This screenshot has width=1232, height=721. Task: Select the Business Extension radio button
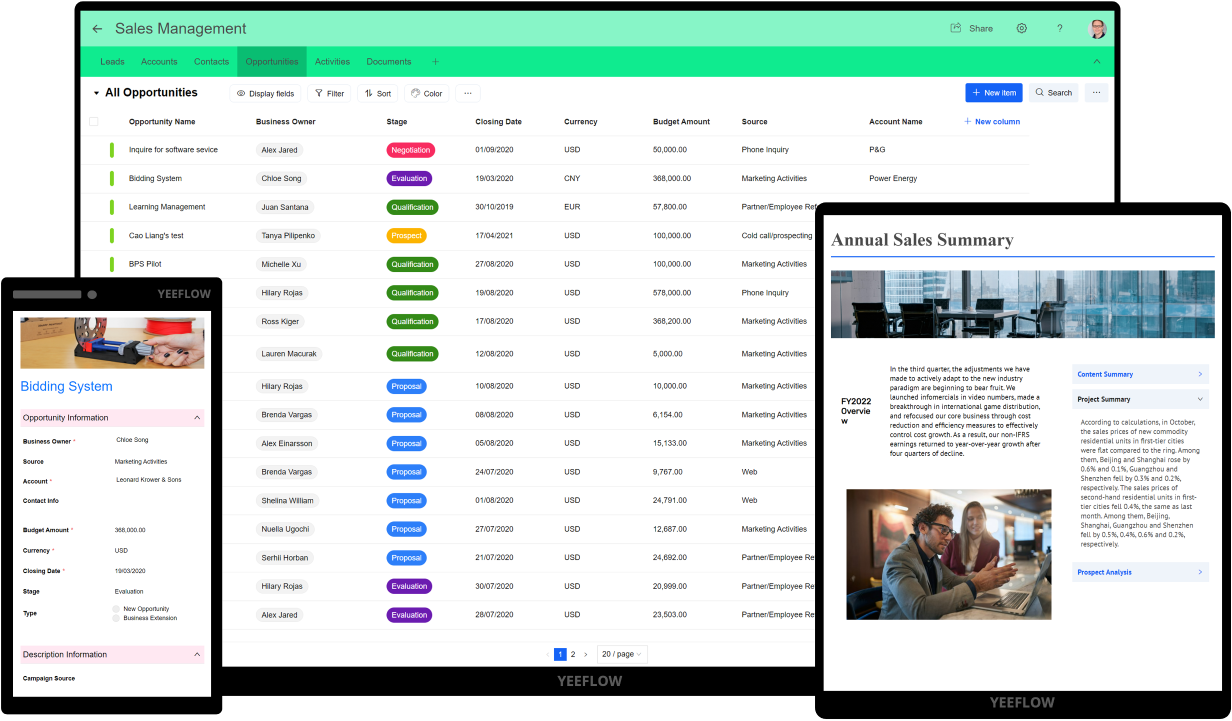coord(116,618)
